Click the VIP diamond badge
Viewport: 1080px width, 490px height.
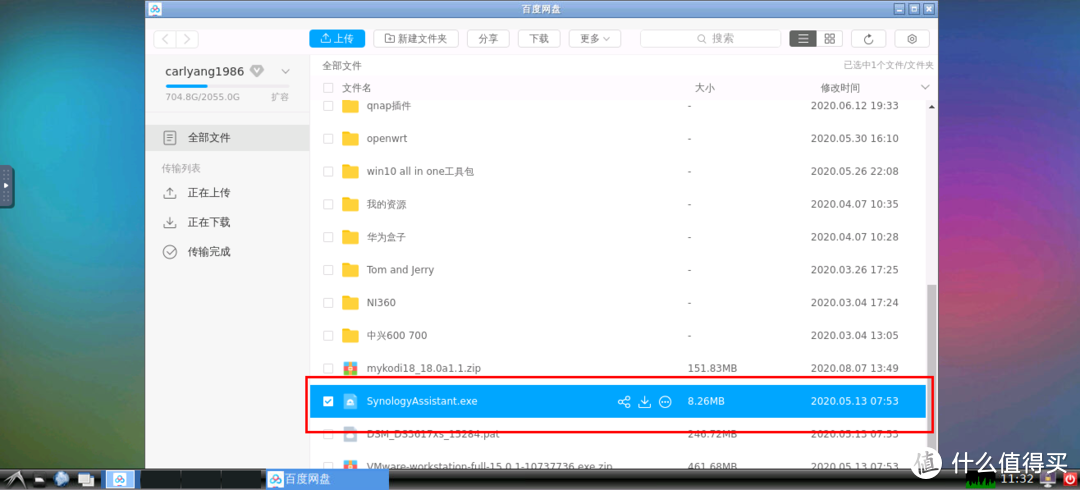pyautogui.click(x=257, y=71)
